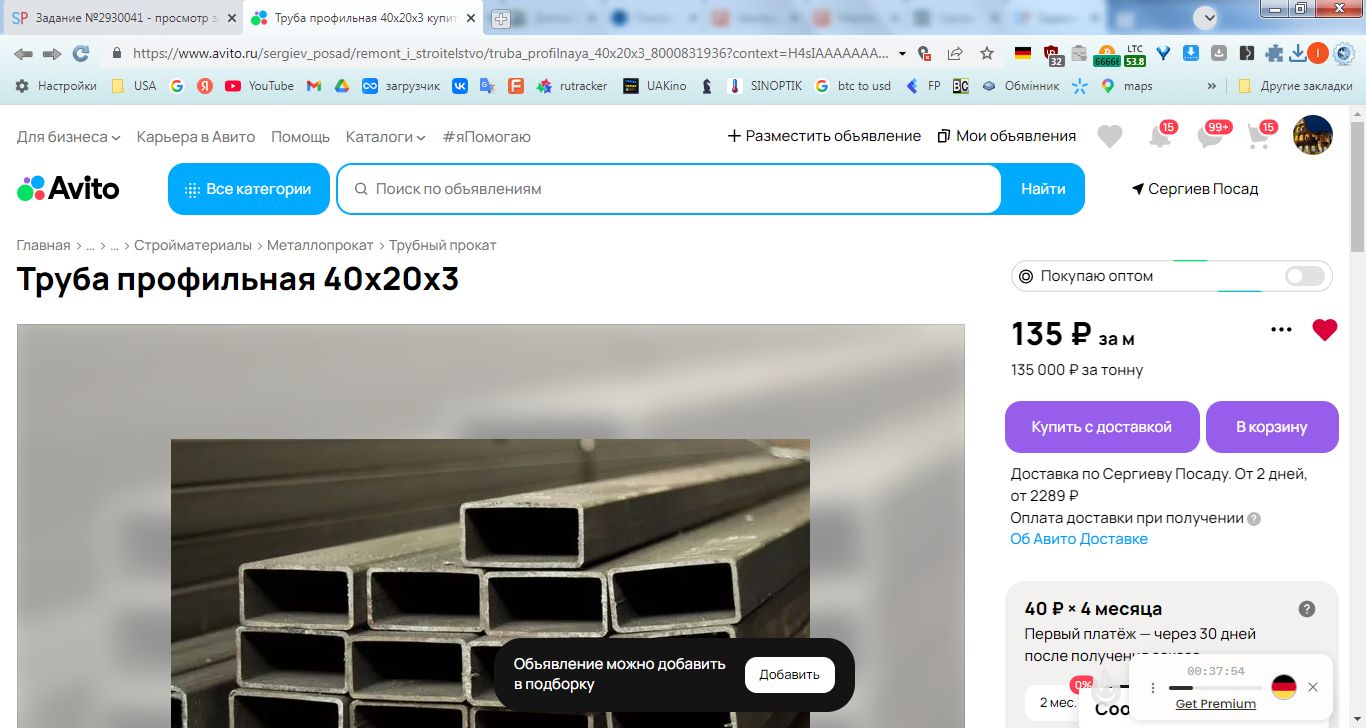Open the Все категории menu
This screenshot has width=1366, height=728.
click(249, 189)
